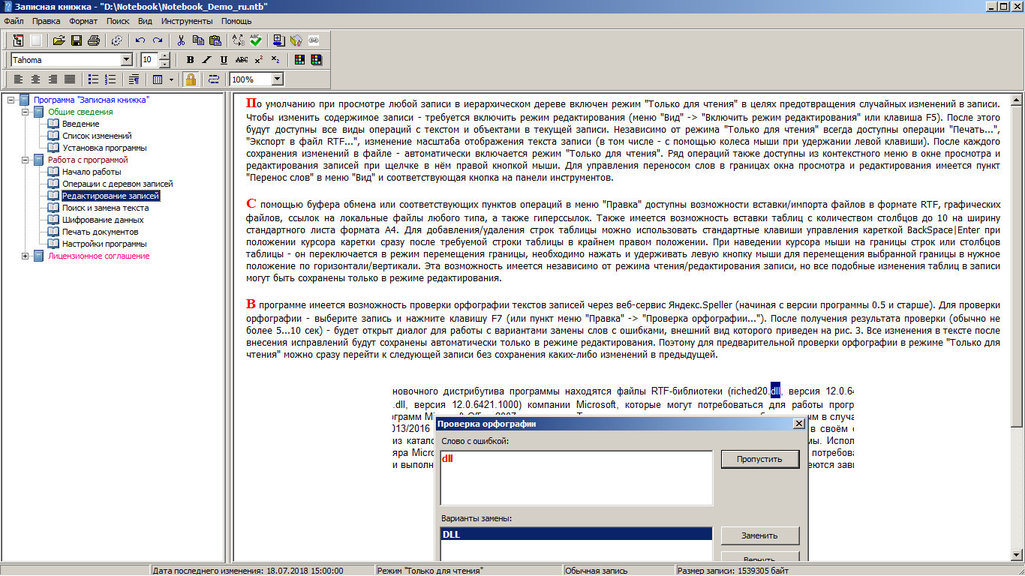1025x576 pixels.
Task: Insert a table with the table icon
Action: [157, 79]
